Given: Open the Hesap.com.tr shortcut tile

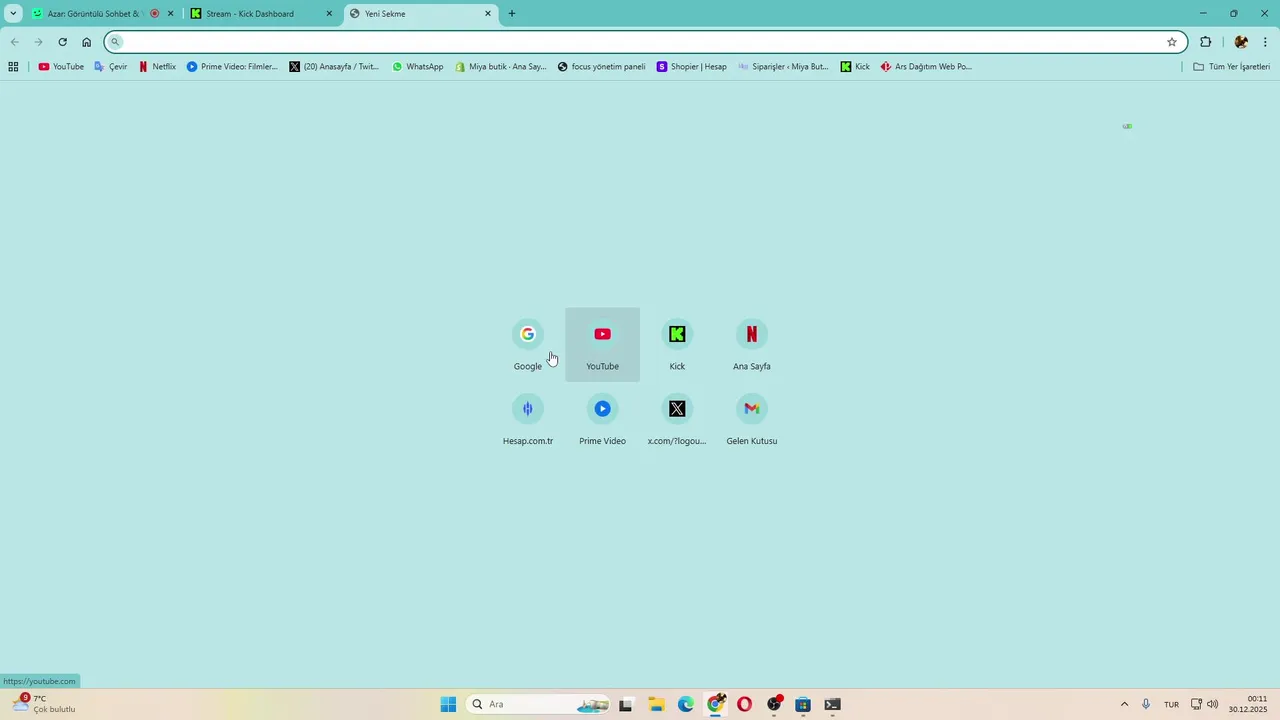Looking at the screenshot, I should (528, 420).
